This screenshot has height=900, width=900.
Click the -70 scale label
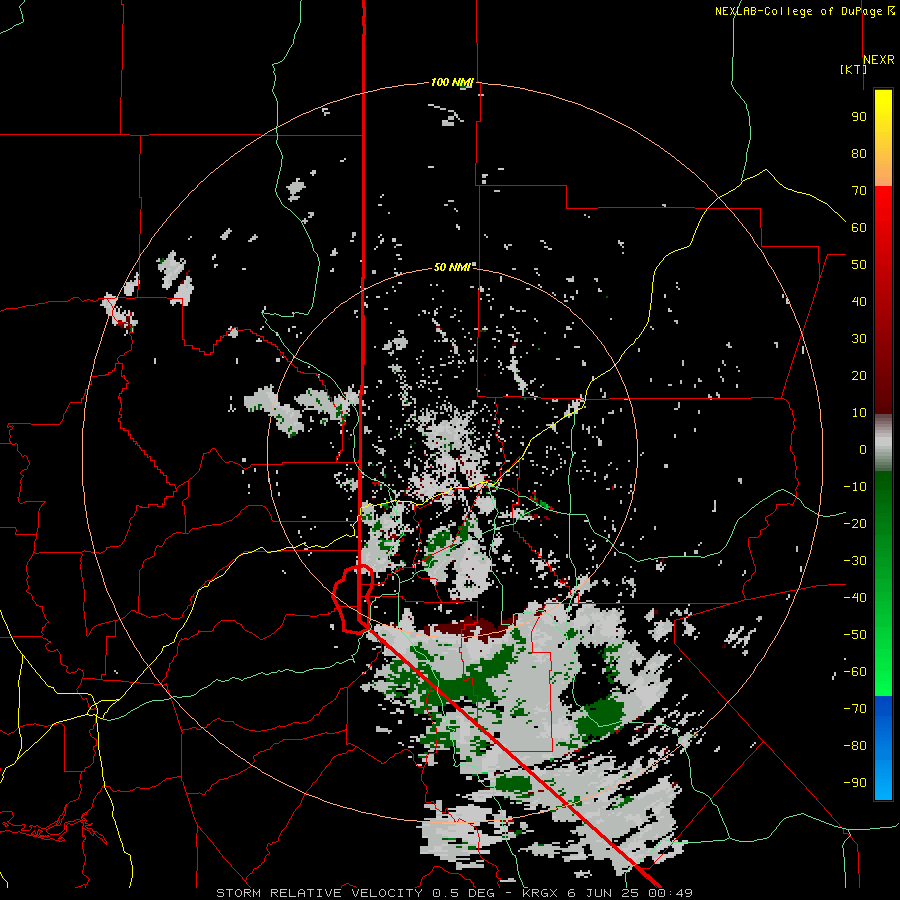click(855, 709)
